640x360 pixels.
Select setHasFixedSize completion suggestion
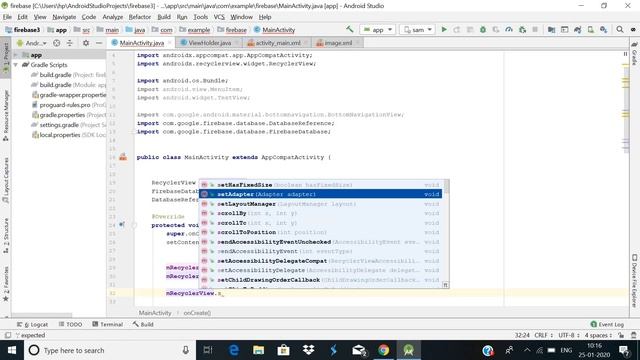(320, 185)
